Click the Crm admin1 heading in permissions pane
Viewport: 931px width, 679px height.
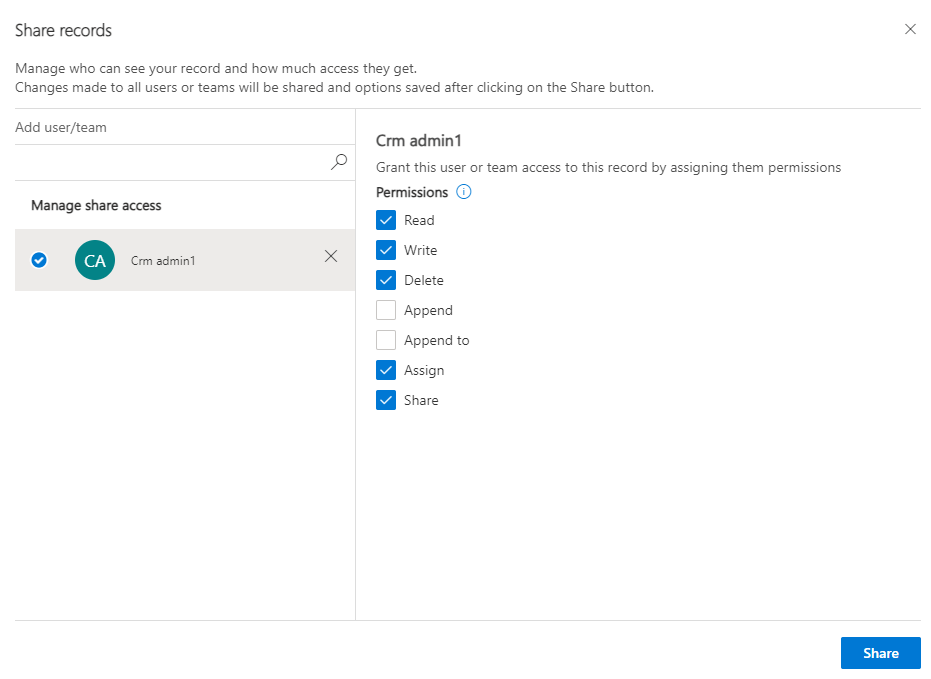[418, 141]
